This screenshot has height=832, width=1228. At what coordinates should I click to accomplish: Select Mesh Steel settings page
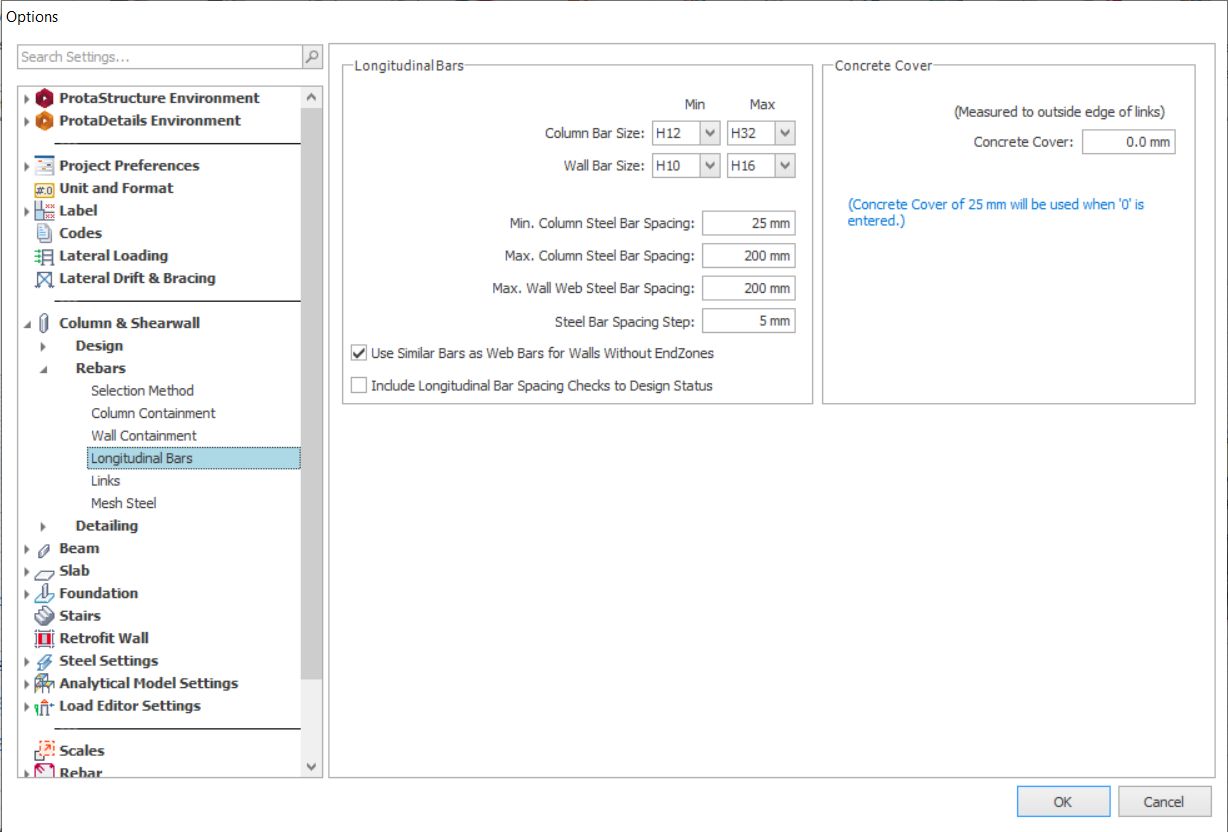click(123, 503)
